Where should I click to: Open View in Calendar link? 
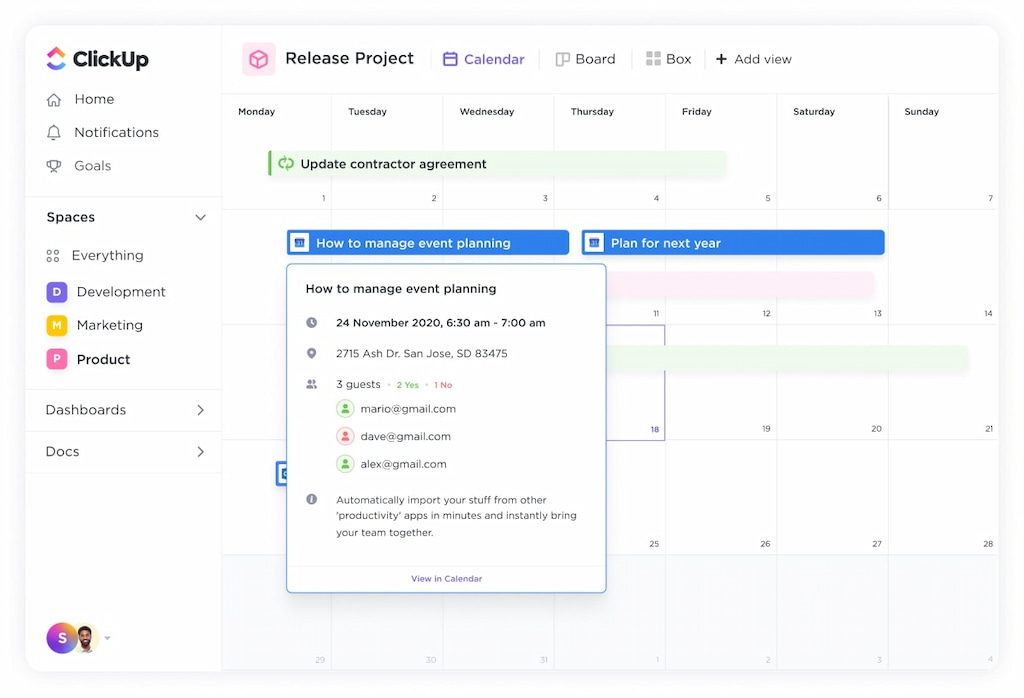(x=446, y=578)
